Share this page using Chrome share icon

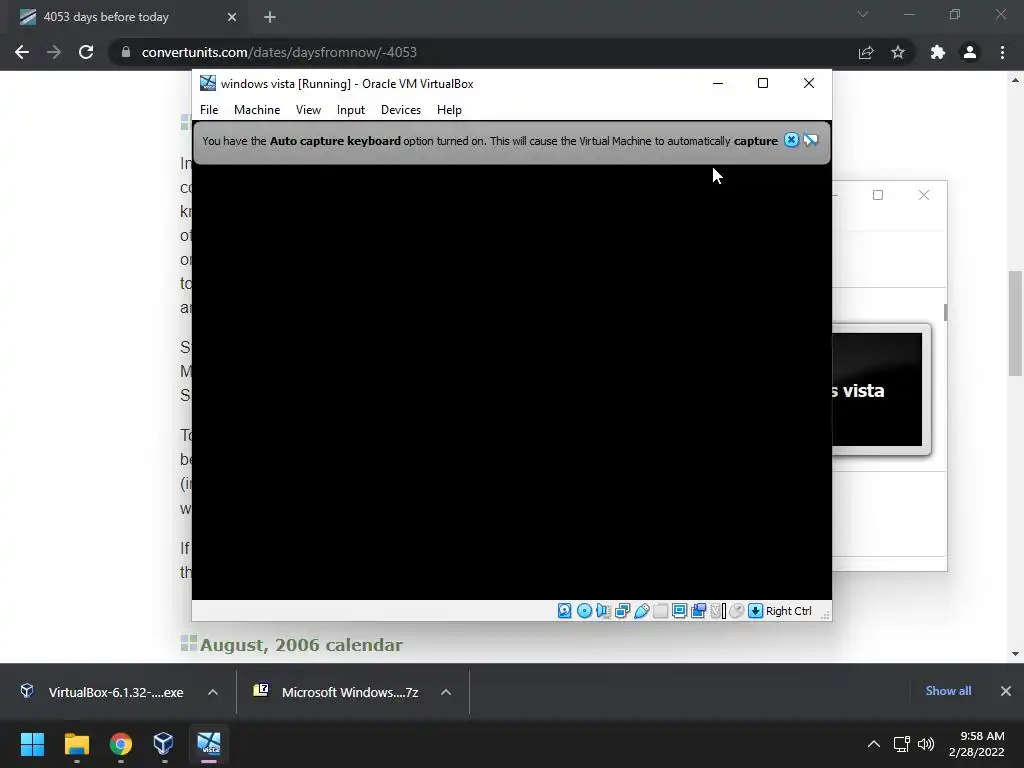[x=866, y=52]
